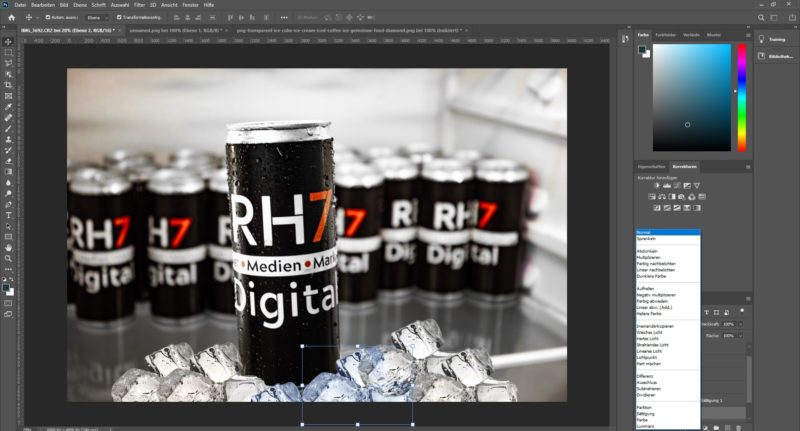This screenshot has width=800, height=431.
Task: Add a Hue/Saturation adjustment icon
Action: click(652, 196)
